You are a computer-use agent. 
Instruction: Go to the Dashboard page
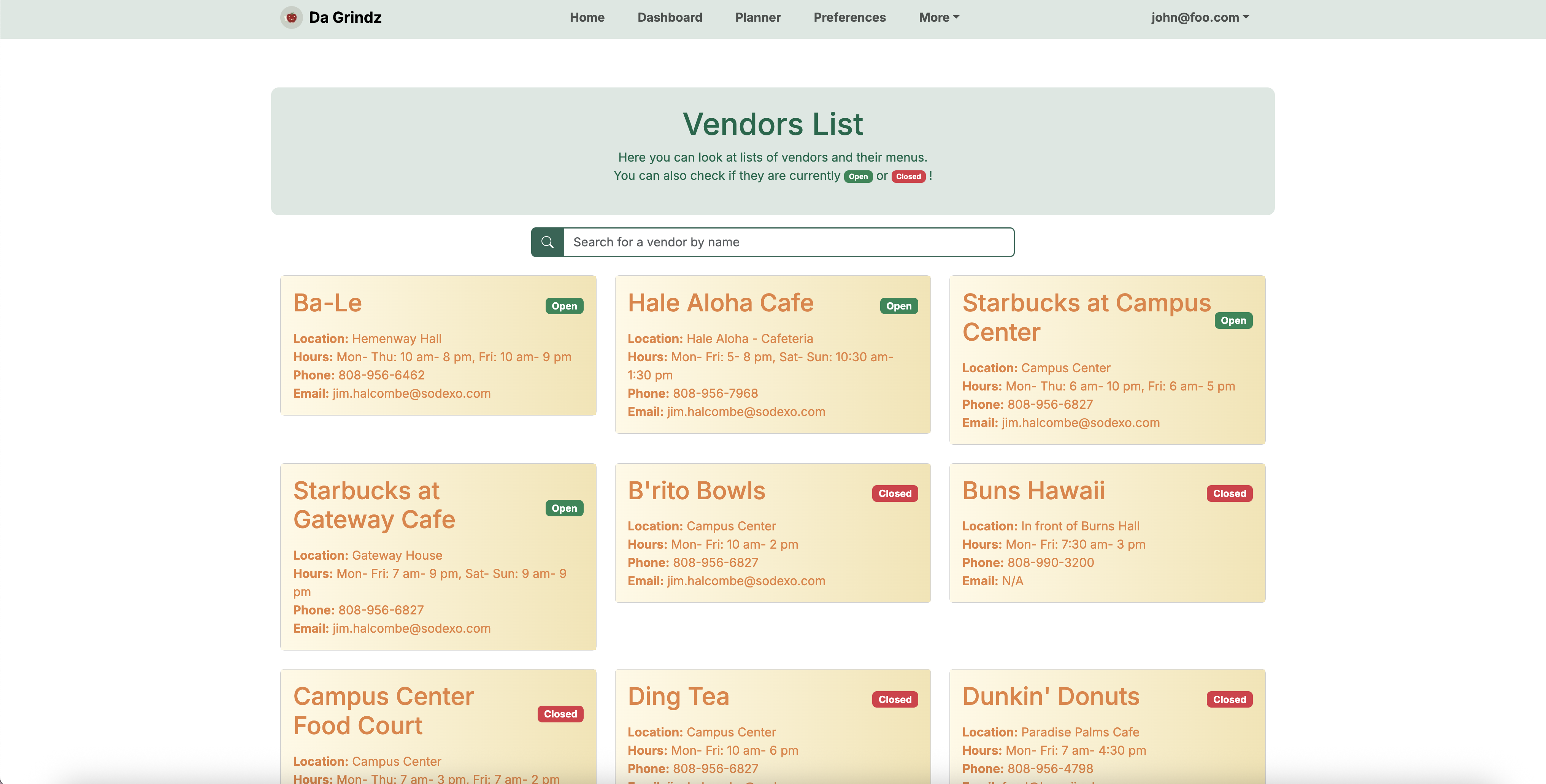670,17
